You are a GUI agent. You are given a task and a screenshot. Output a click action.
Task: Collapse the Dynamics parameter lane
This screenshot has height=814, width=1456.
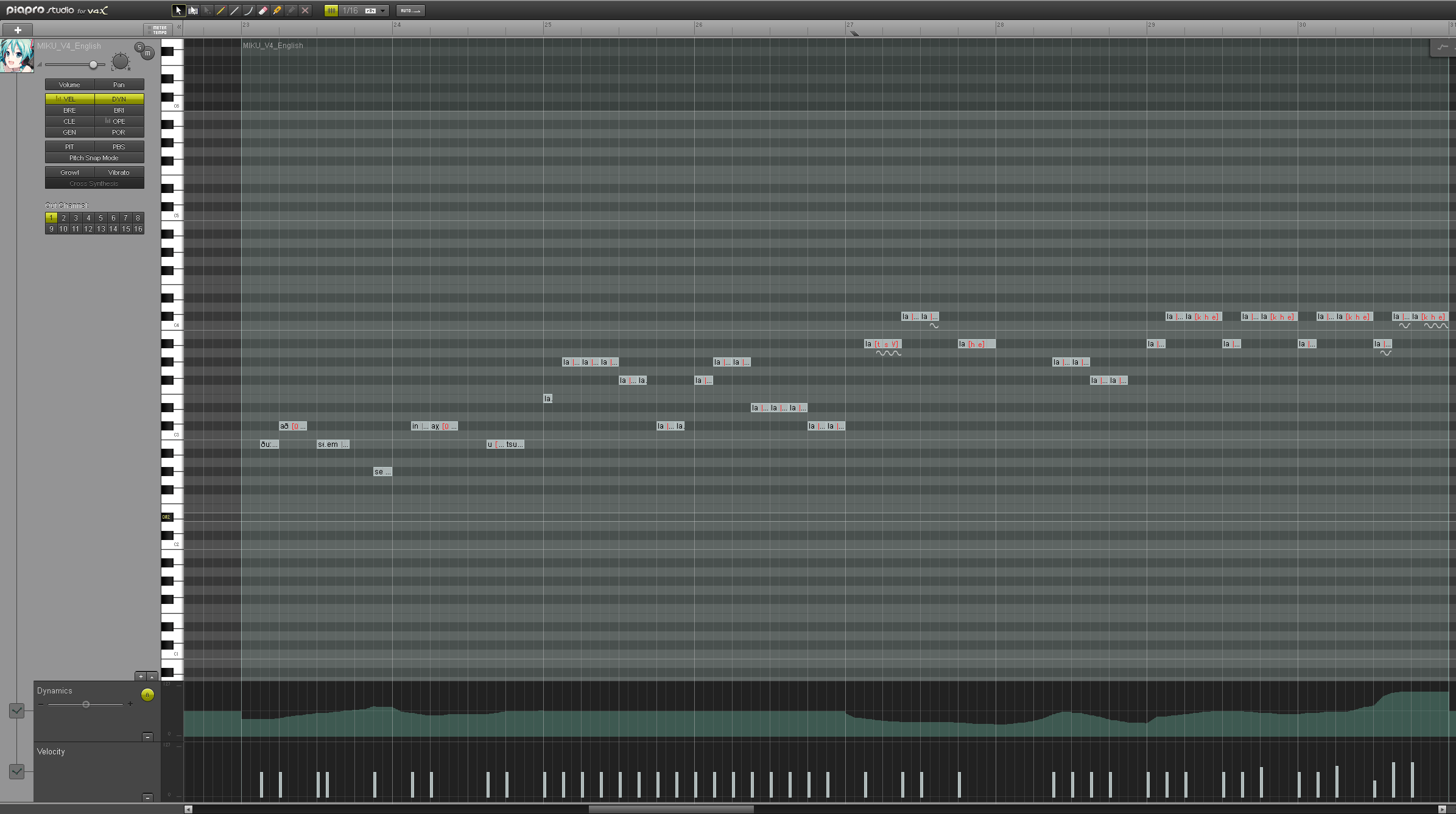pyautogui.click(x=147, y=737)
